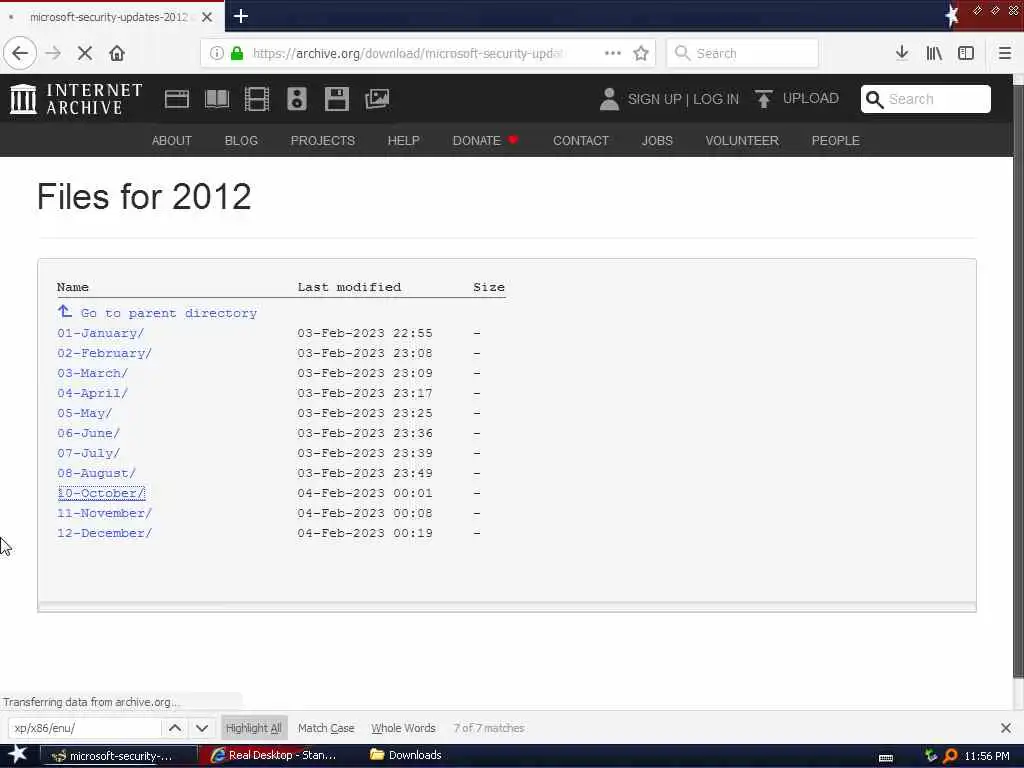Open the 01-January/ folder
The image size is (1024, 768).
click(x=101, y=333)
